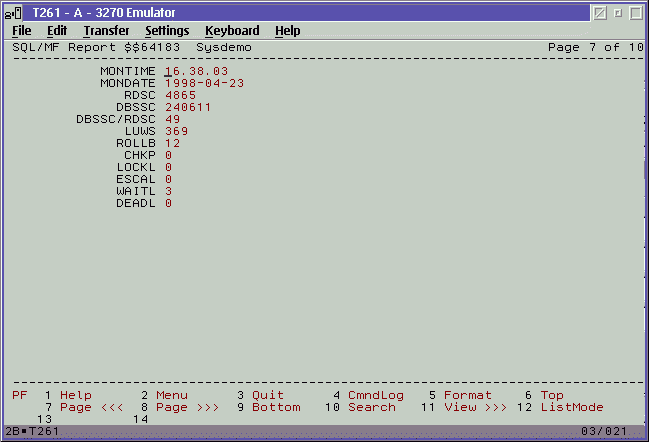Click the Sysdemo header text
649x442 pixels.
click(224, 47)
